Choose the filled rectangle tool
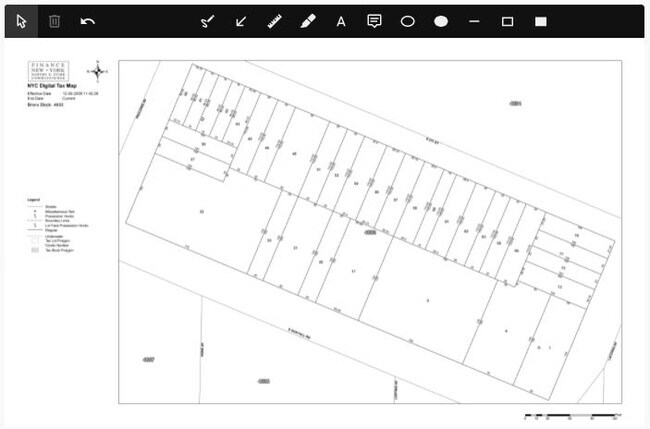This screenshot has width=650, height=429. coord(540,21)
